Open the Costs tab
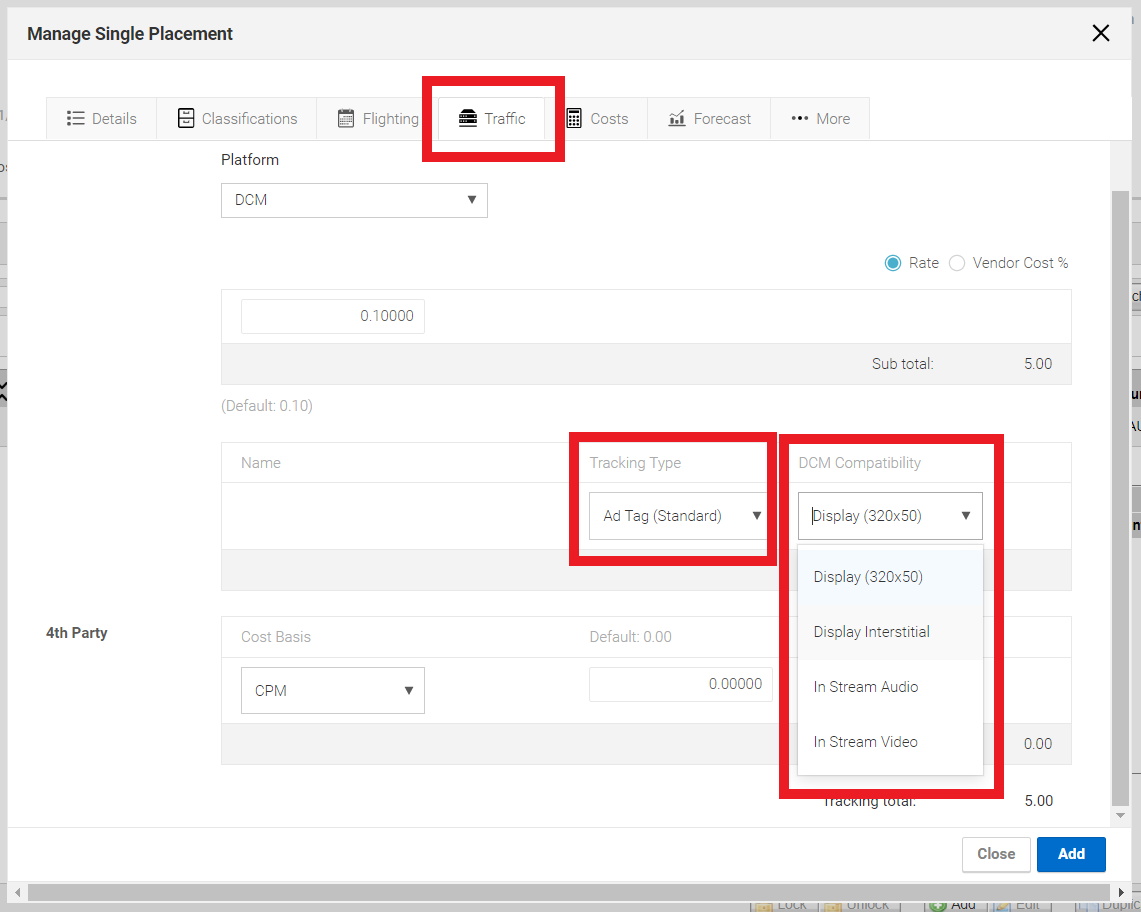This screenshot has height=912, width=1141. click(597, 119)
